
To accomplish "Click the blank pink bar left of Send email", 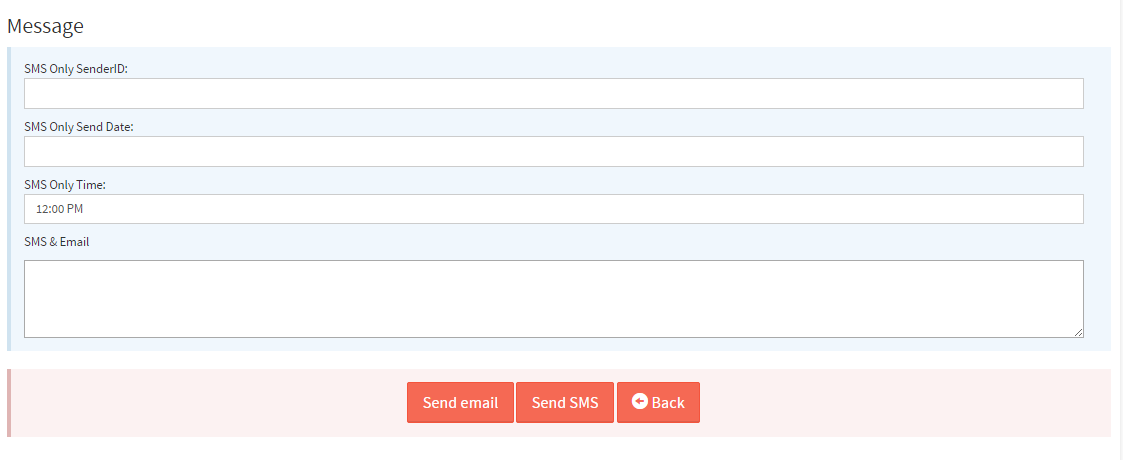I will [x=200, y=403].
